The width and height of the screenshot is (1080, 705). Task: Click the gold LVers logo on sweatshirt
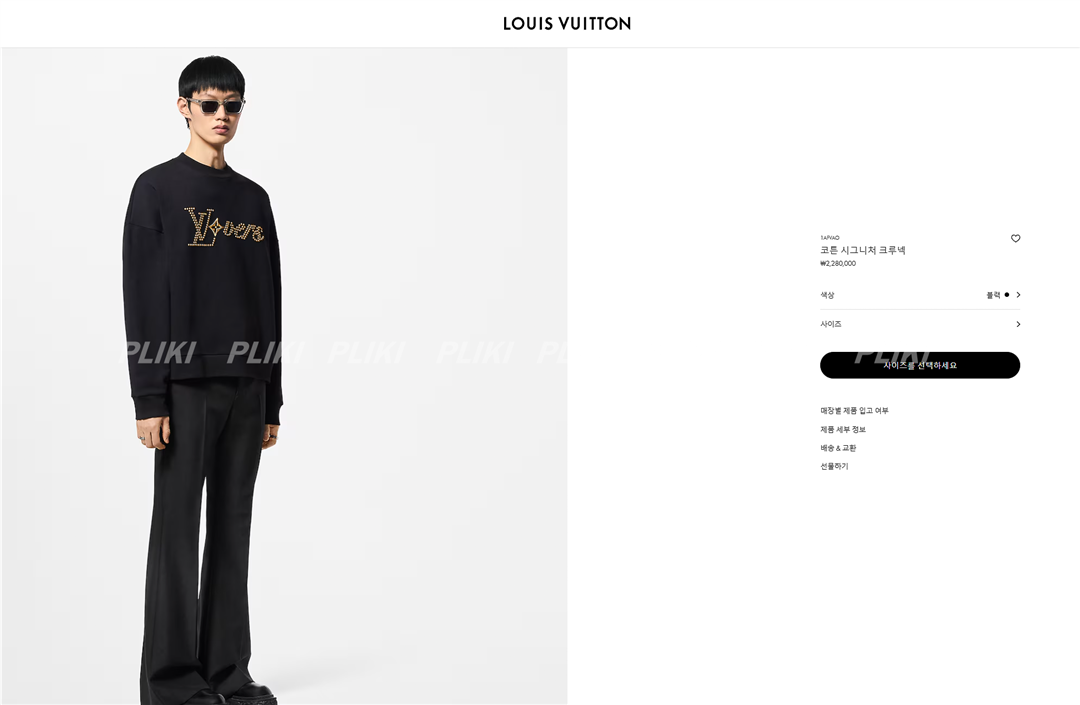coord(224,227)
